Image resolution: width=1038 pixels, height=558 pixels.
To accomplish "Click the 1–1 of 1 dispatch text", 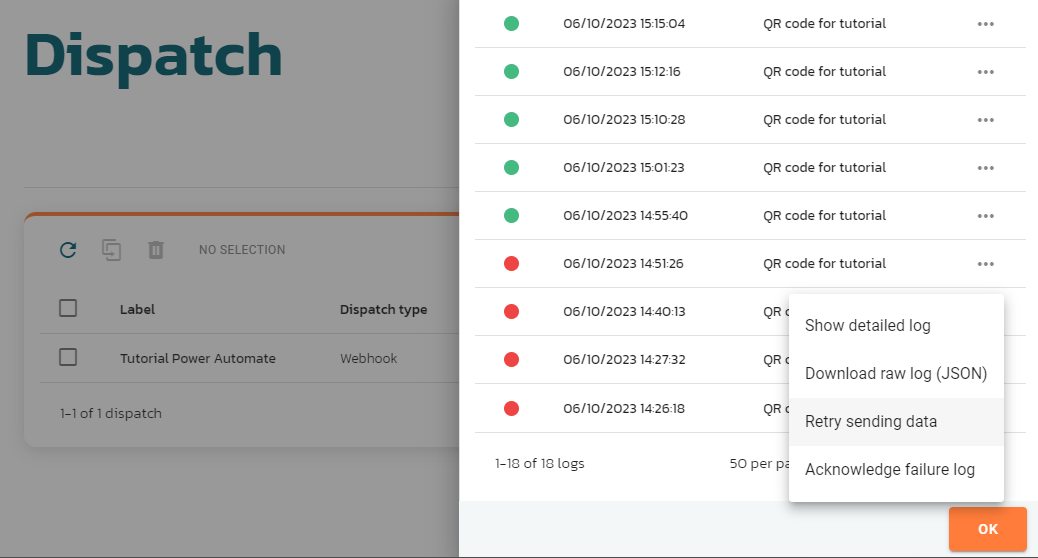I will pyautogui.click(x=111, y=413).
